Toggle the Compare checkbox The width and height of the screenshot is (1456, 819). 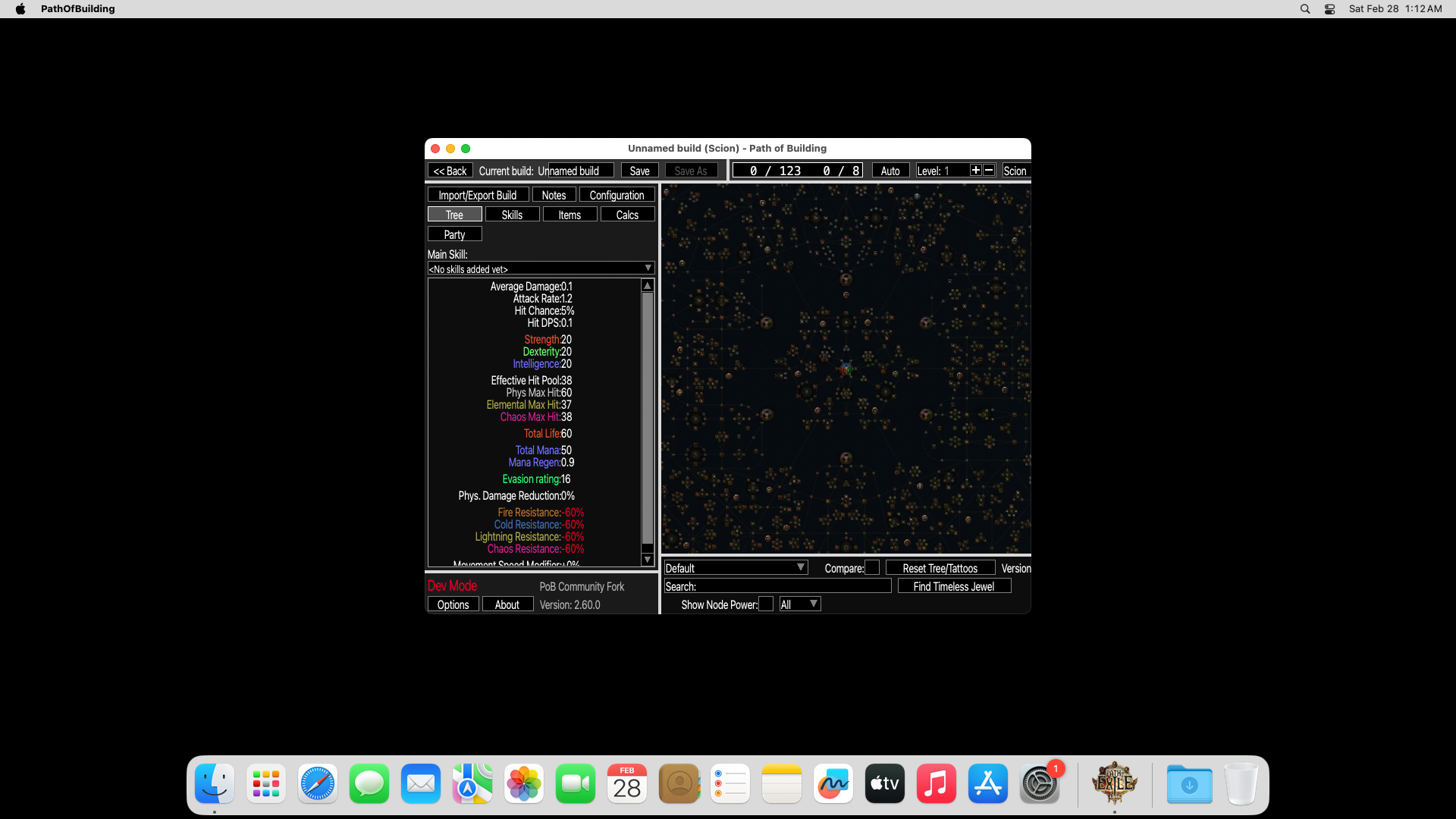(872, 568)
